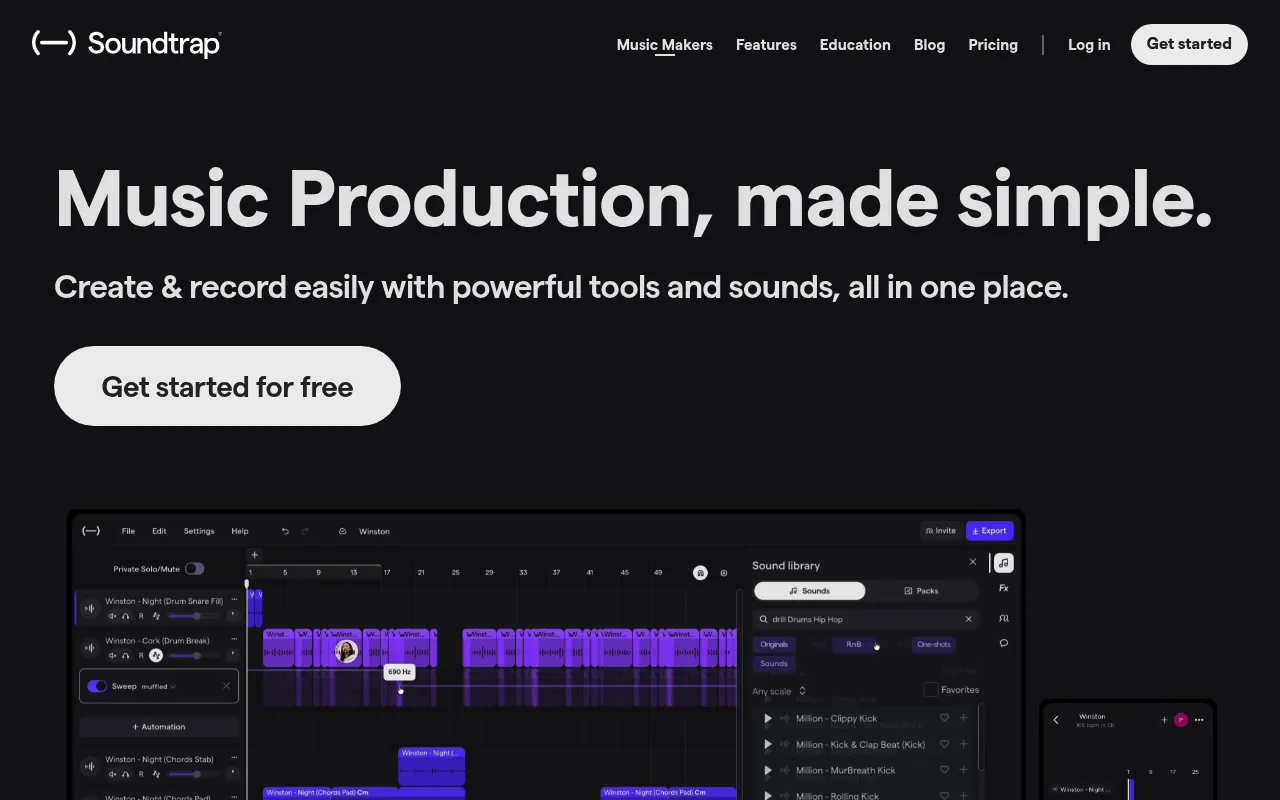
Task: Open more options for Drum Snare Fill track
Action: click(x=234, y=600)
